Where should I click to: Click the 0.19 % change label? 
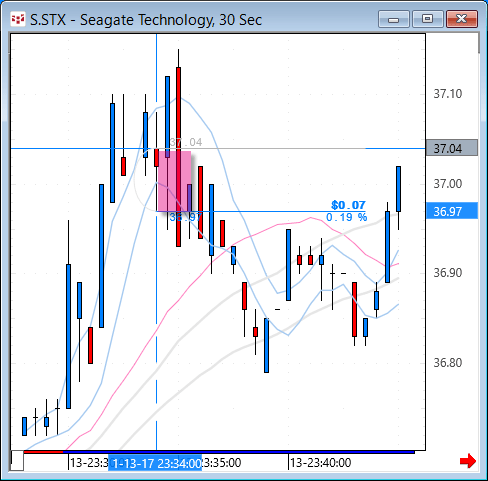(346, 217)
